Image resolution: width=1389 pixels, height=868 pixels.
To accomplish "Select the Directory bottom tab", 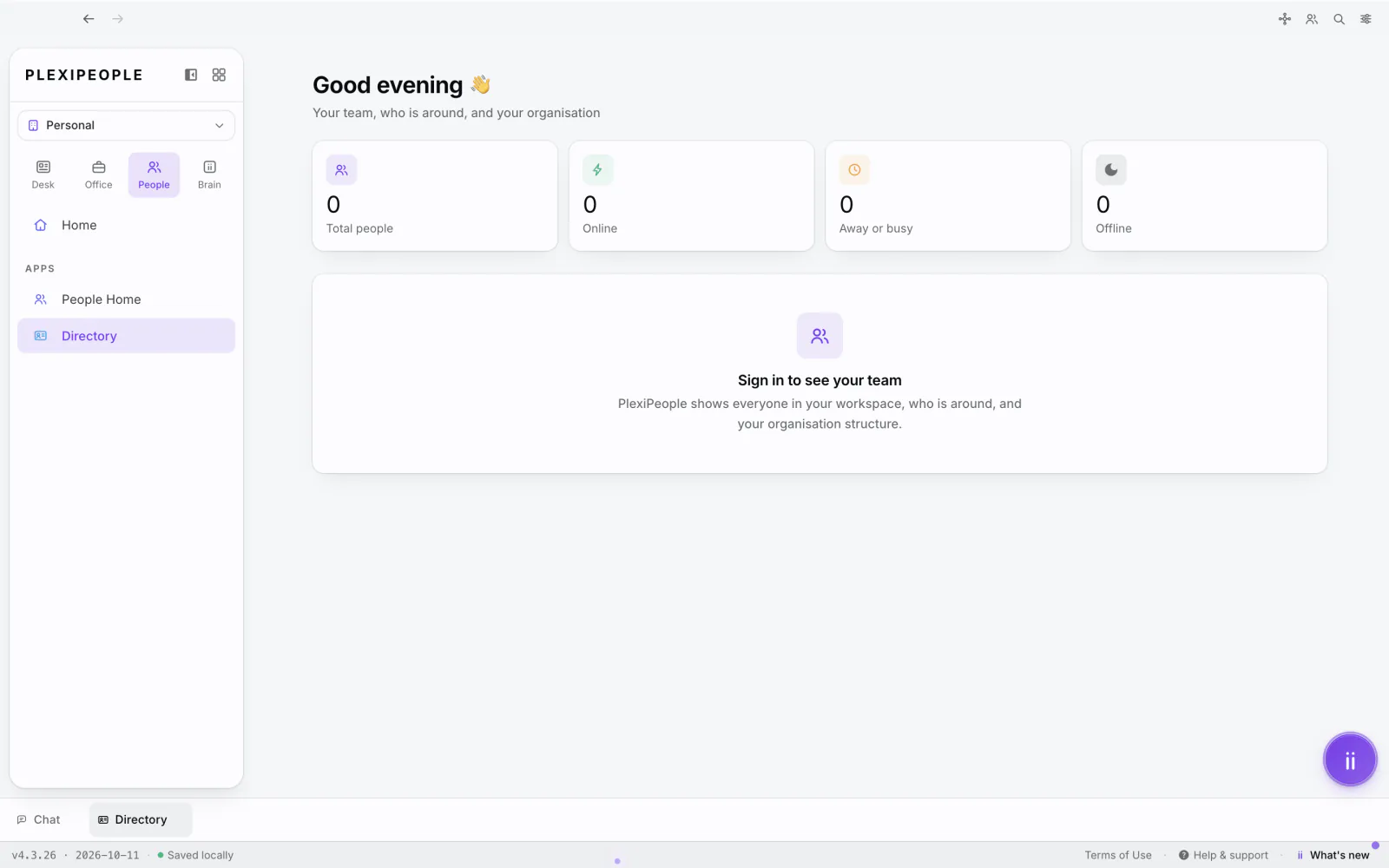I will coord(141,819).
